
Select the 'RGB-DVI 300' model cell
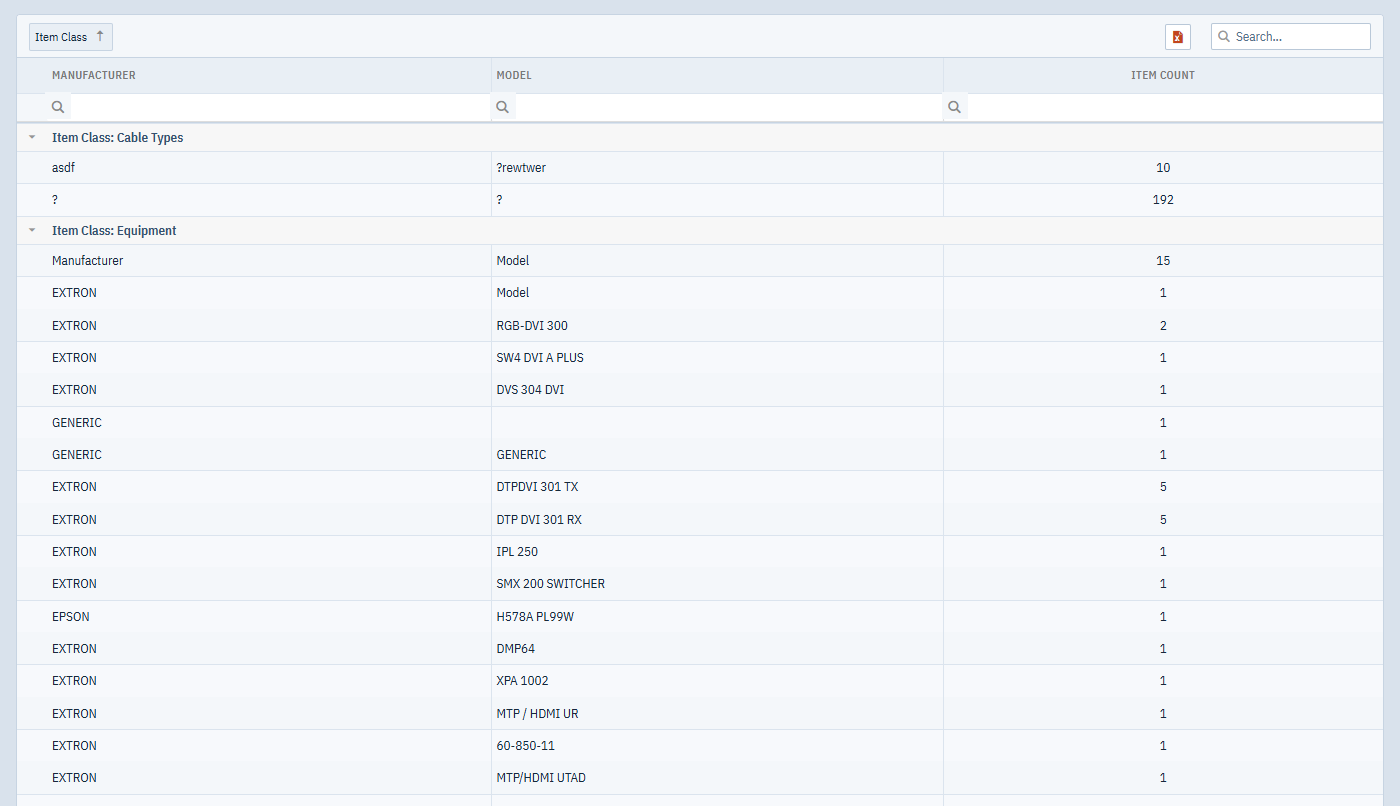(717, 326)
